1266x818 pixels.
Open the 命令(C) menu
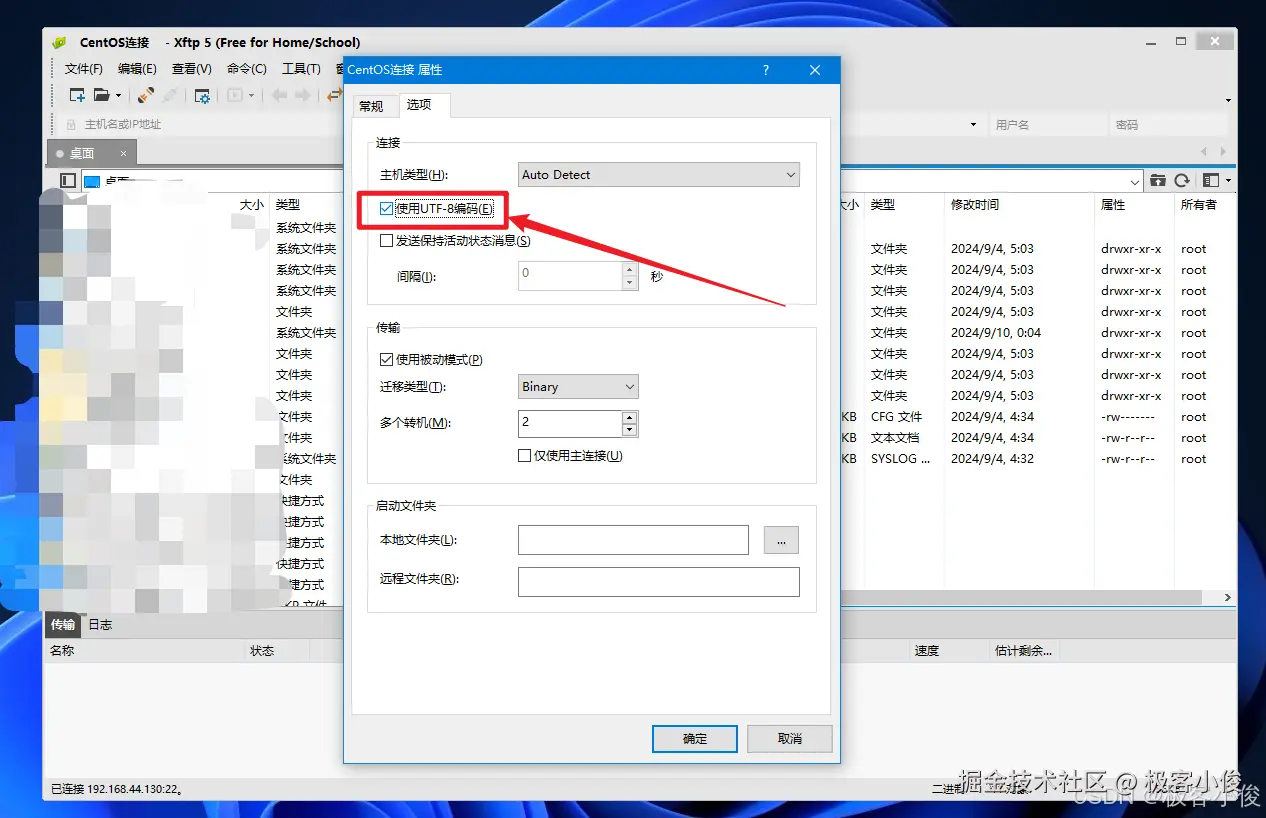pyautogui.click(x=246, y=69)
